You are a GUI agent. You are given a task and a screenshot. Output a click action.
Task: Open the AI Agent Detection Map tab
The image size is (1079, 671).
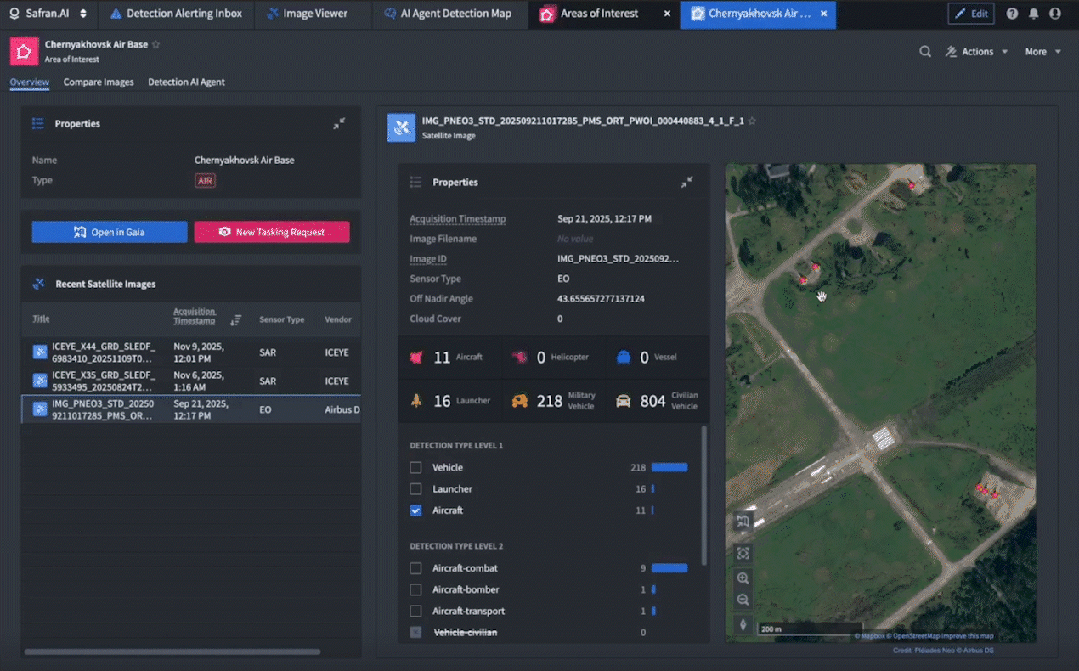(448, 13)
